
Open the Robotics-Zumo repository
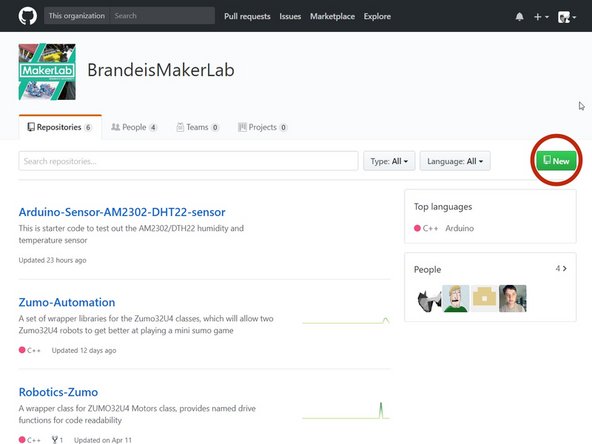pos(58,392)
